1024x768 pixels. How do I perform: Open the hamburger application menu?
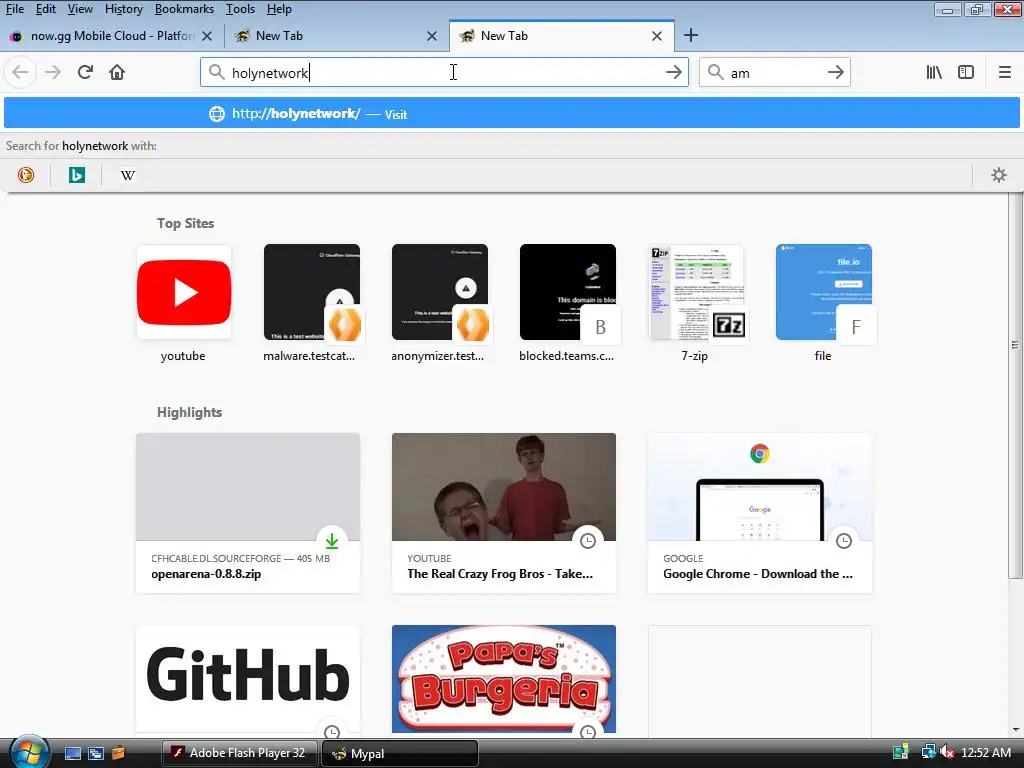click(1004, 72)
